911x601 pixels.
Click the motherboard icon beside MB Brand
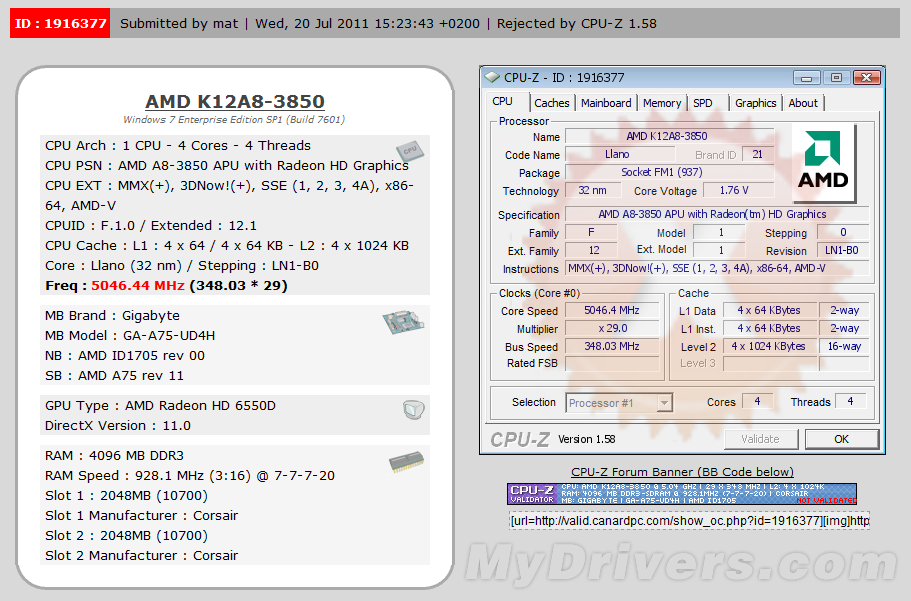(403, 321)
